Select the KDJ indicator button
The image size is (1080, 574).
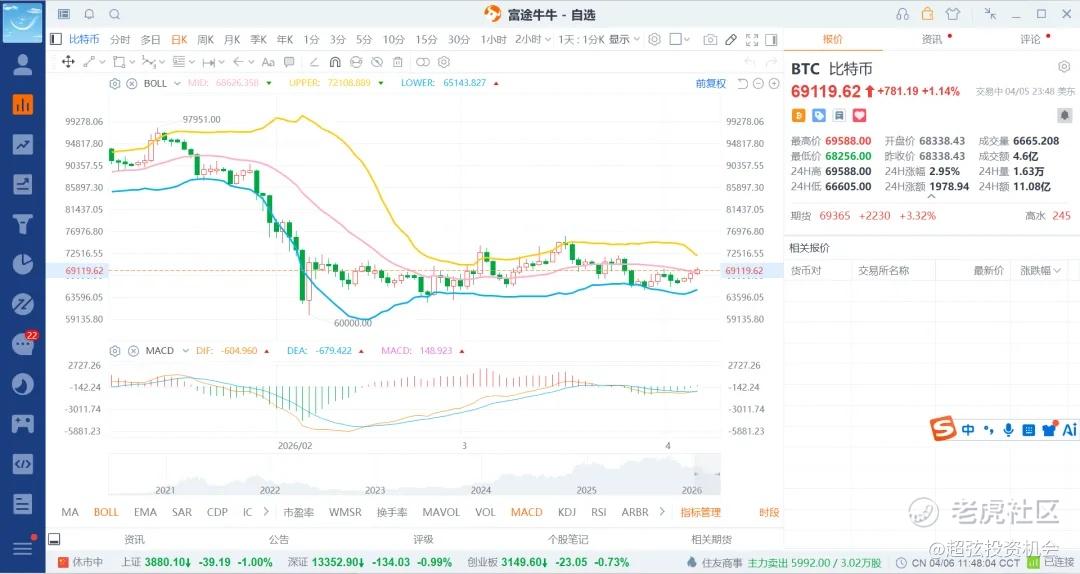tap(566, 512)
